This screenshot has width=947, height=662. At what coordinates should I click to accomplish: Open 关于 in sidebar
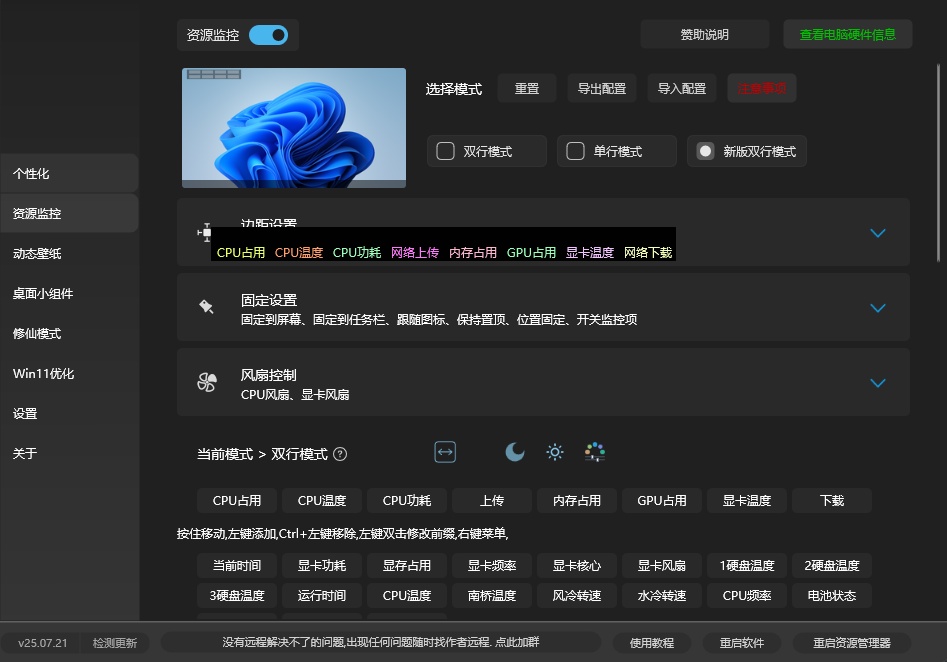pos(69,454)
